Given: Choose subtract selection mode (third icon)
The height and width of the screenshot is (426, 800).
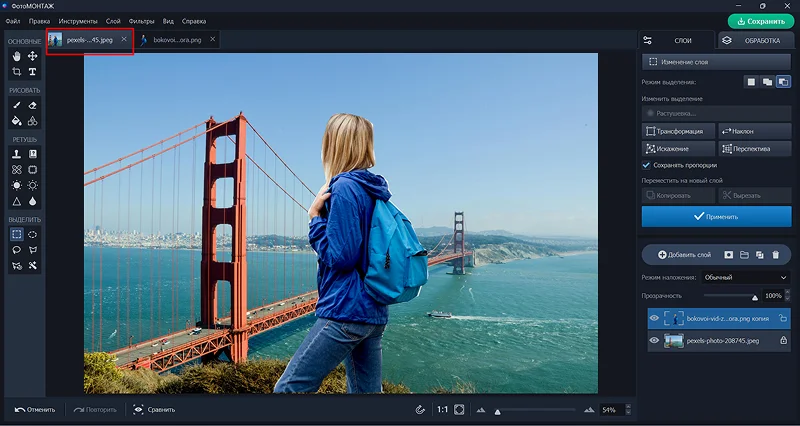Looking at the screenshot, I should 784,82.
